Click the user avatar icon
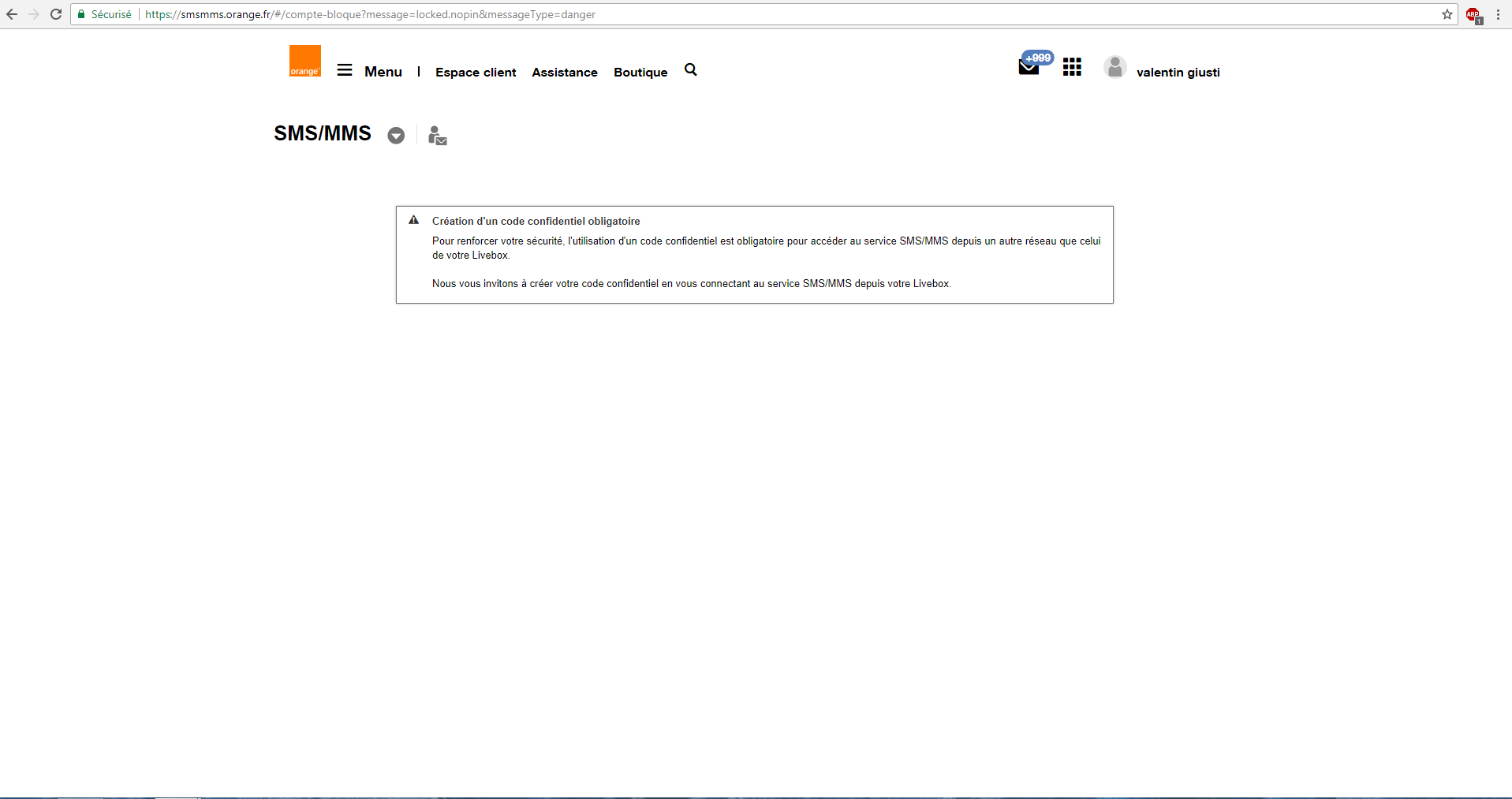 (x=1114, y=68)
